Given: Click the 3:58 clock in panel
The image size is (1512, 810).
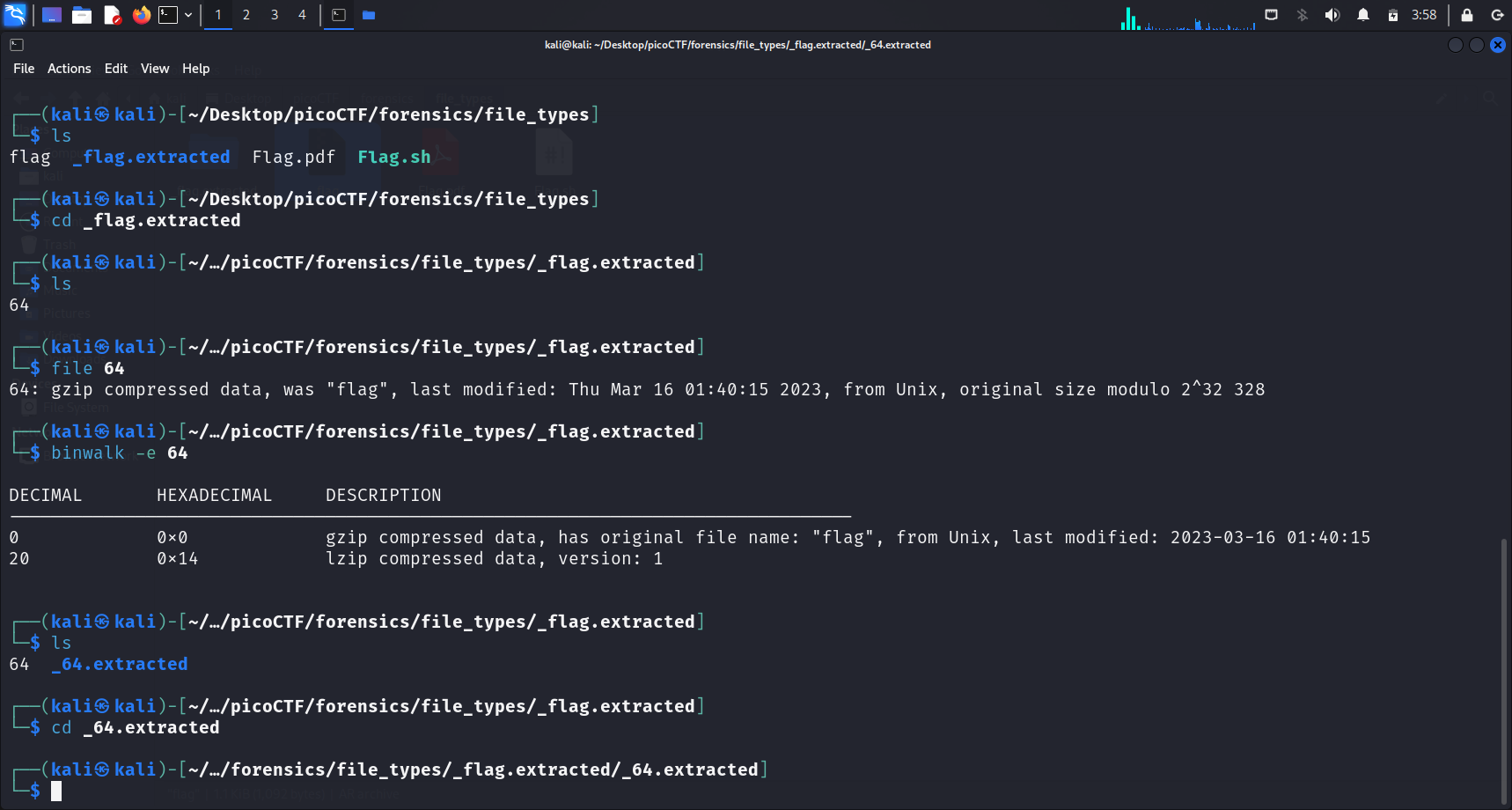Looking at the screenshot, I should coord(1423,15).
